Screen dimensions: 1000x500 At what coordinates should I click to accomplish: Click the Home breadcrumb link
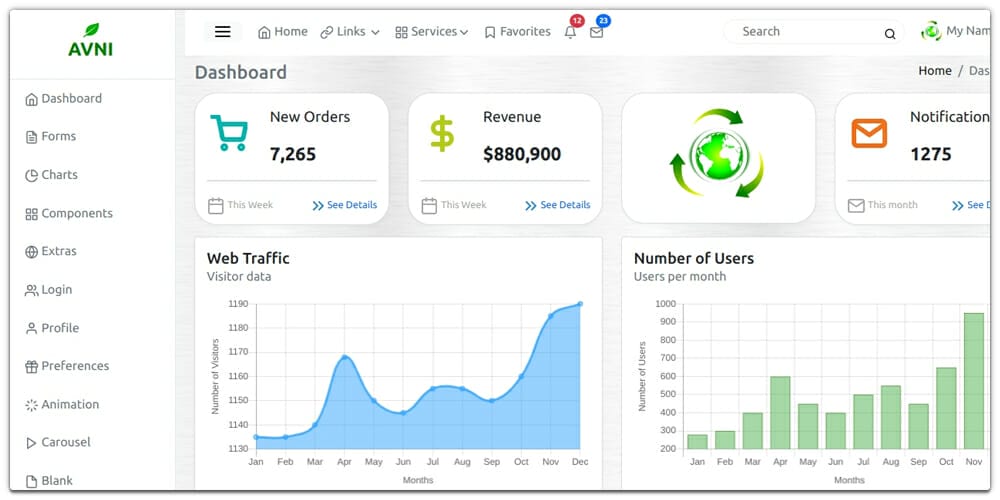[935, 71]
